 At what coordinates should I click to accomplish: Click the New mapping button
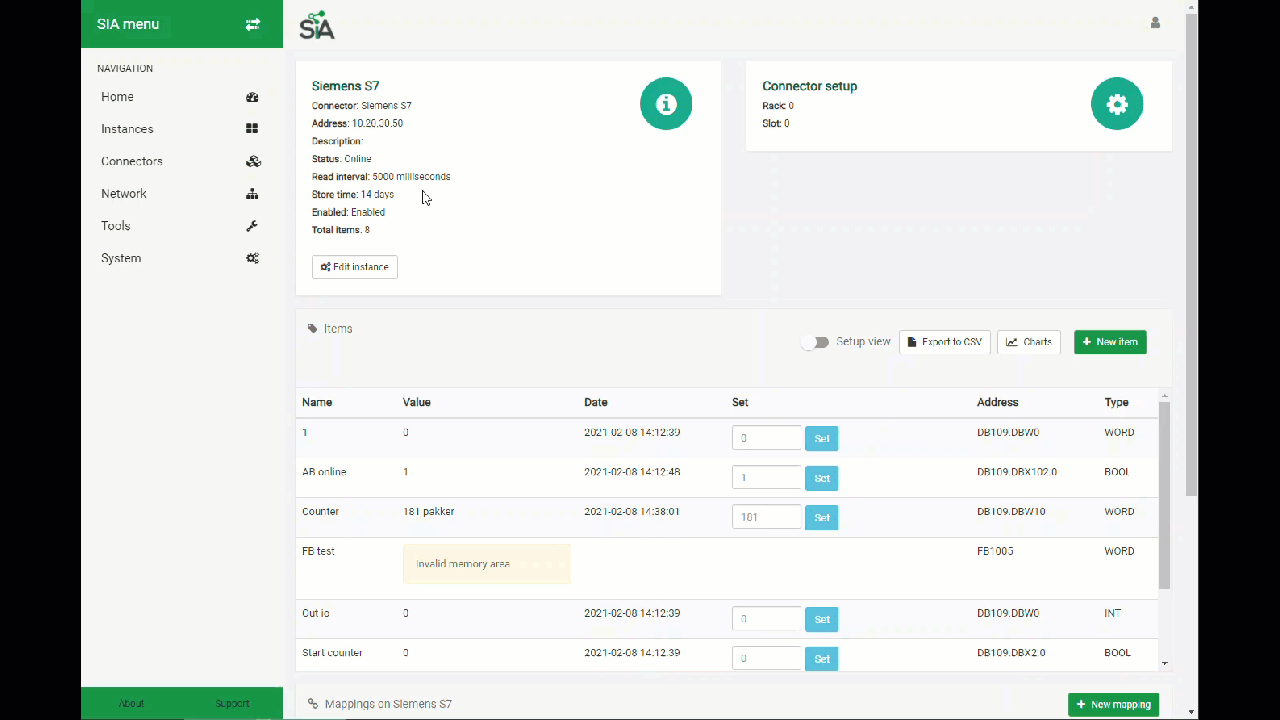(x=1113, y=704)
